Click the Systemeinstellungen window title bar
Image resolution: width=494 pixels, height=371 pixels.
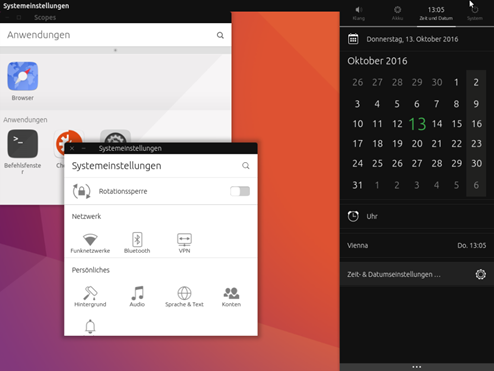(x=161, y=148)
